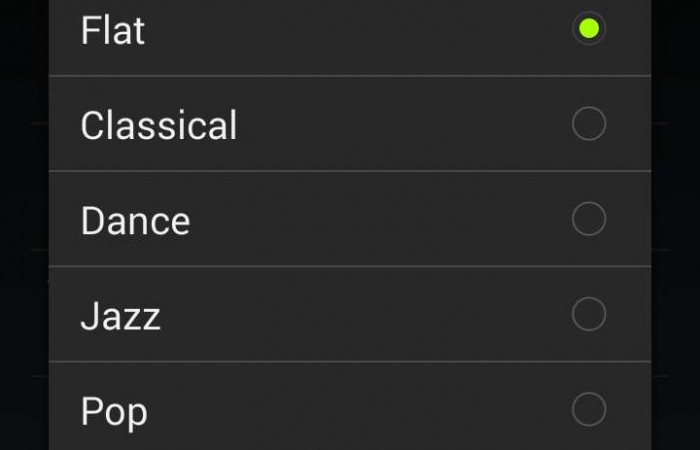The image size is (700, 450).
Task: Choose the Dance radio button
Action: coord(588,219)
